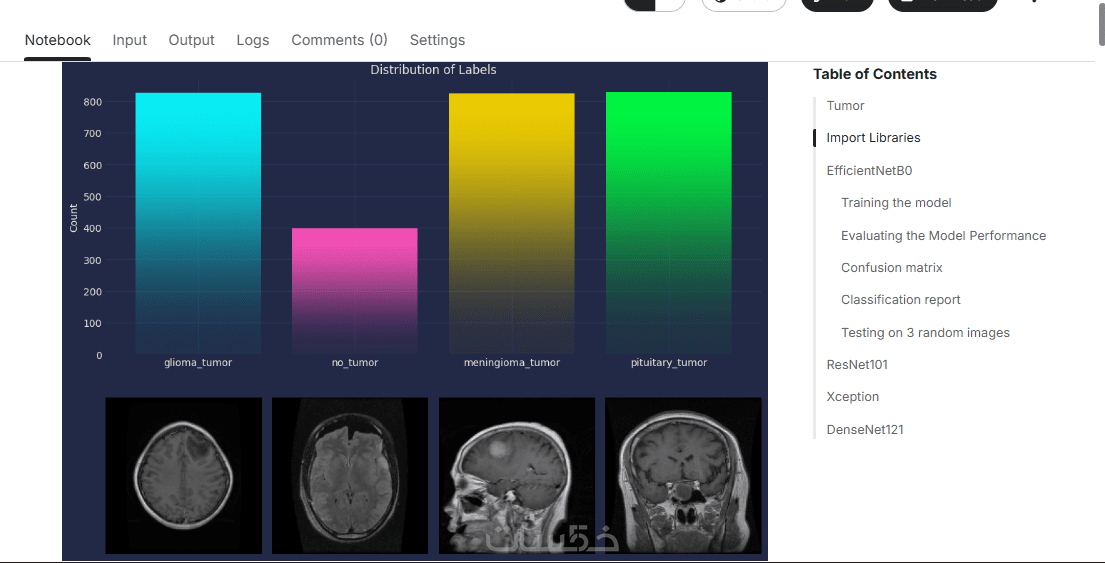This screenshot has height=563, width=1105.
Task: Jump to the Confusion matrix subsection
Action: click(891, 268)
